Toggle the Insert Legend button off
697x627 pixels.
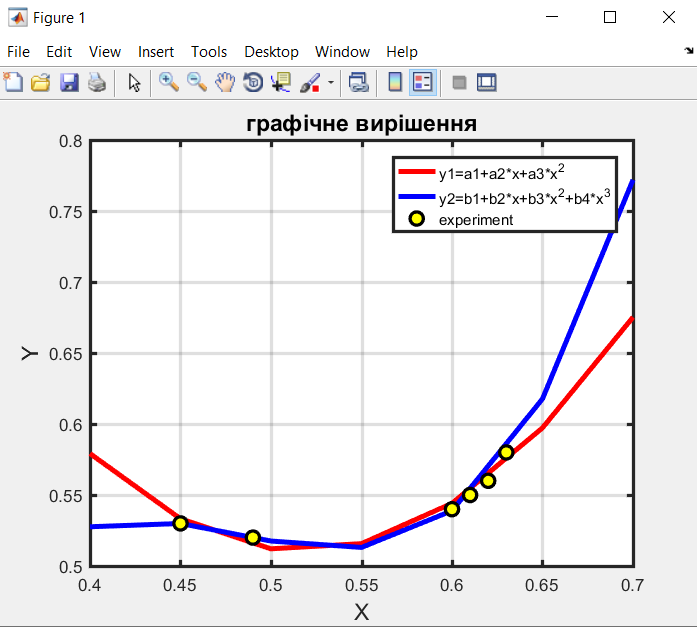pos(423,83)
